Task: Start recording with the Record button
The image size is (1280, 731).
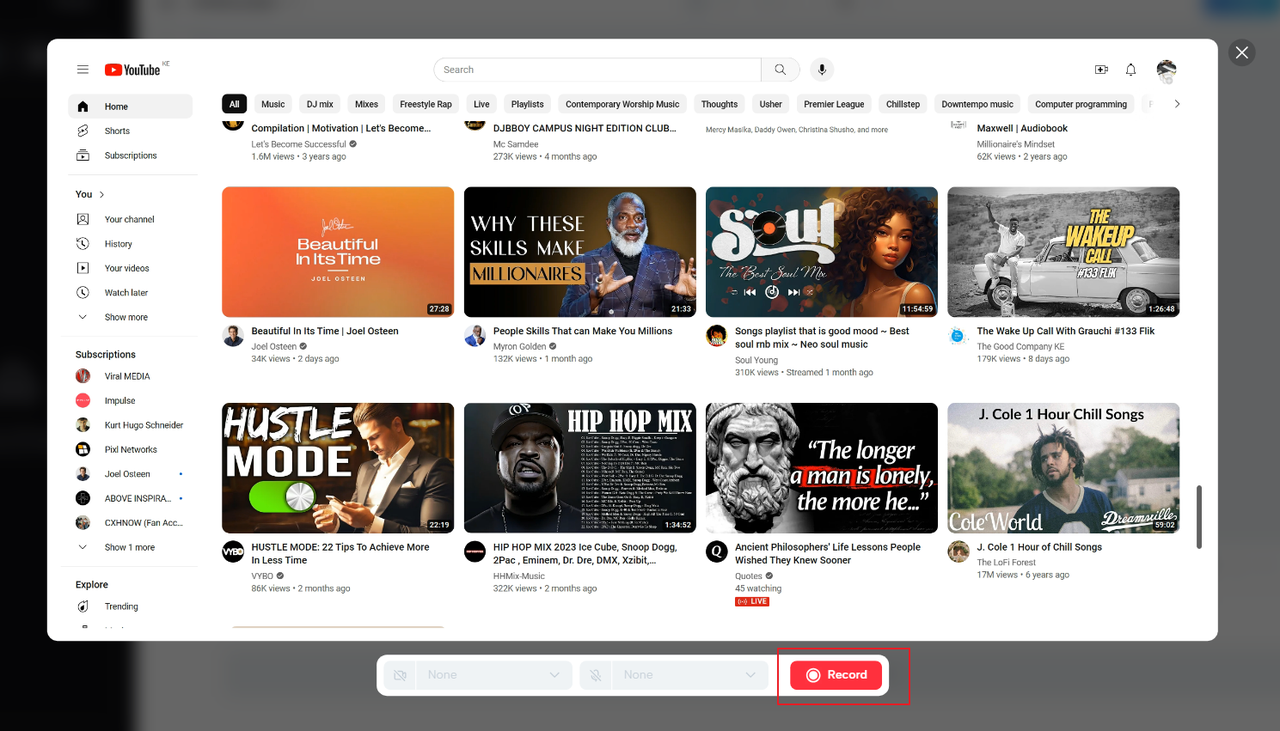Action: pyautogui.click(x=836, y=675)
